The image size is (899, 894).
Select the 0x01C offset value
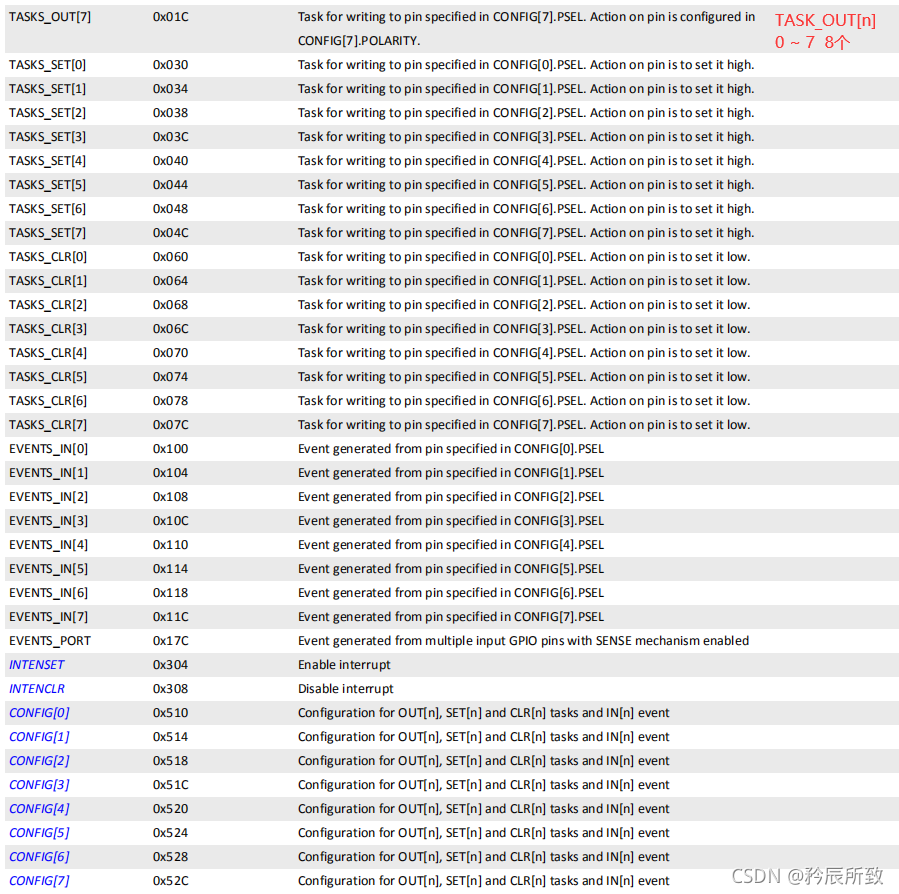(x=171, y=17)
